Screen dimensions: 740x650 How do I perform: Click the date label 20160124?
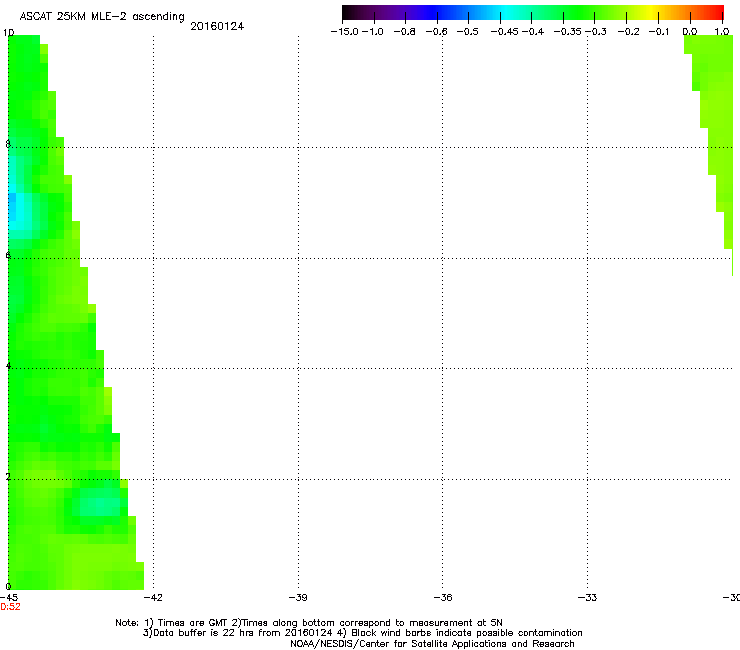(x=217, y=26)
